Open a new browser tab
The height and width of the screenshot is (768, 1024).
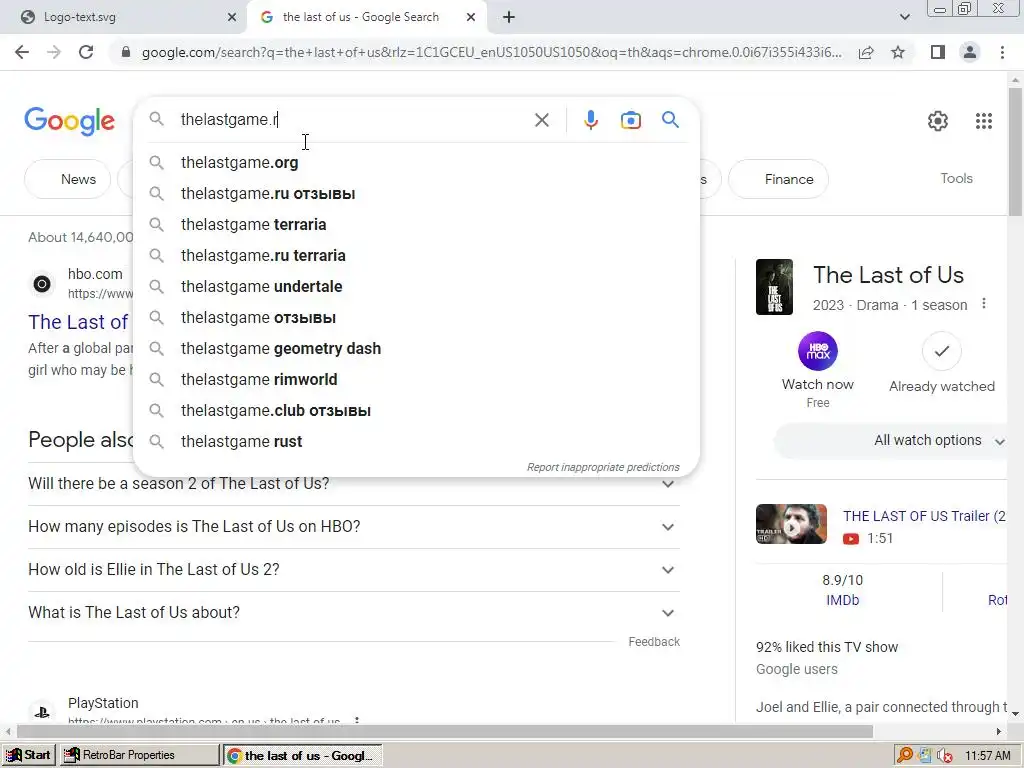(509, 18)
